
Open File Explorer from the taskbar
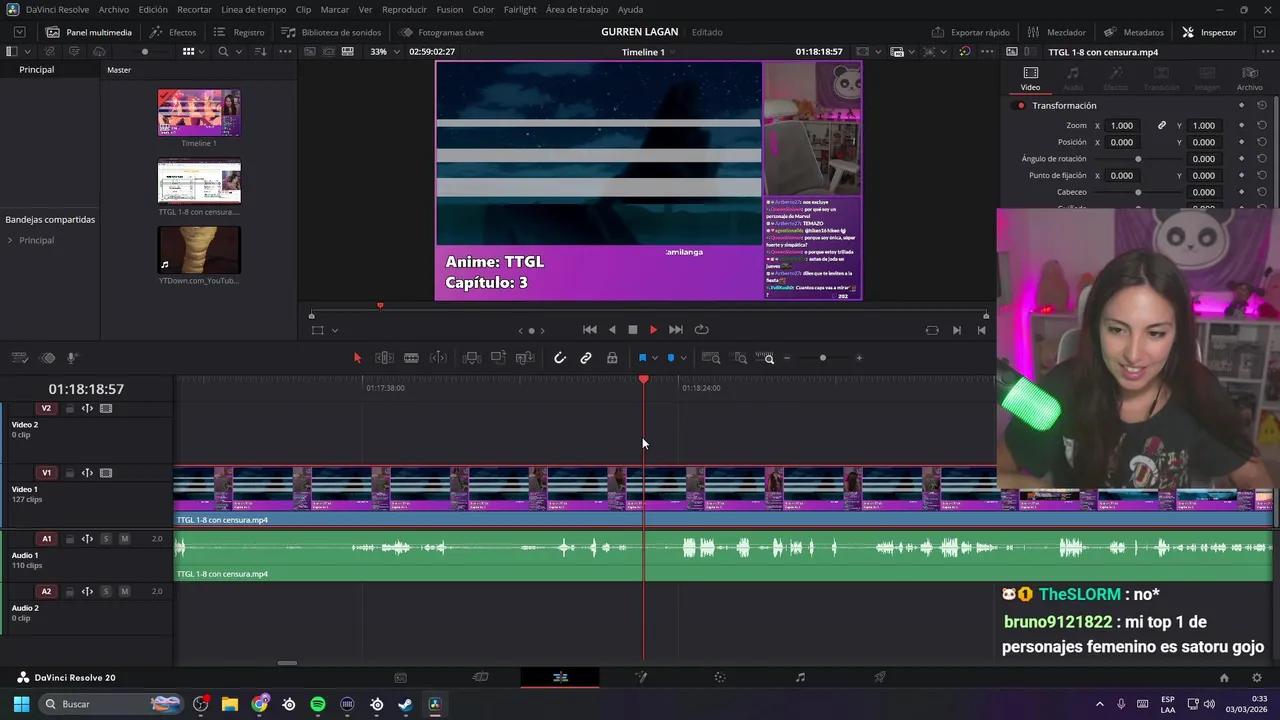[230, 704]
